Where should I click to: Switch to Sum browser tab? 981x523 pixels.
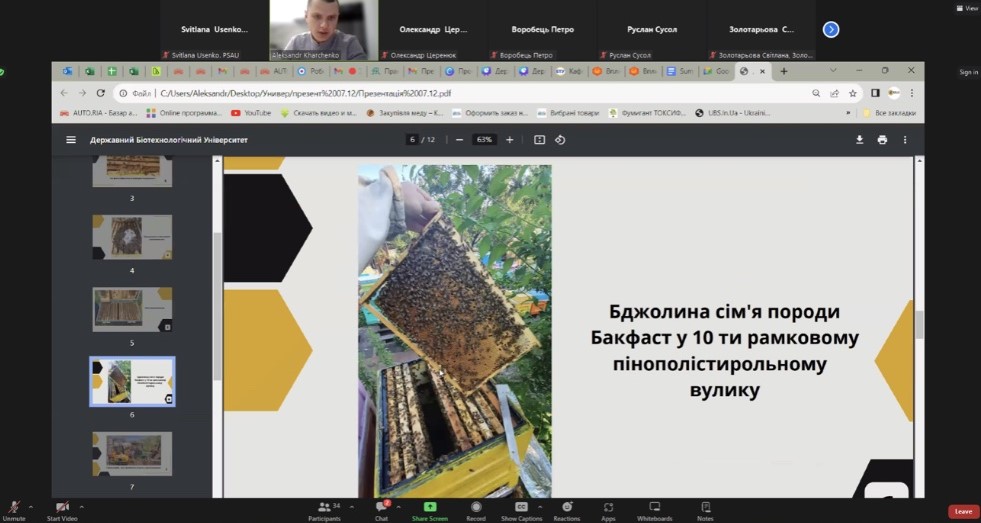point(680,71)
